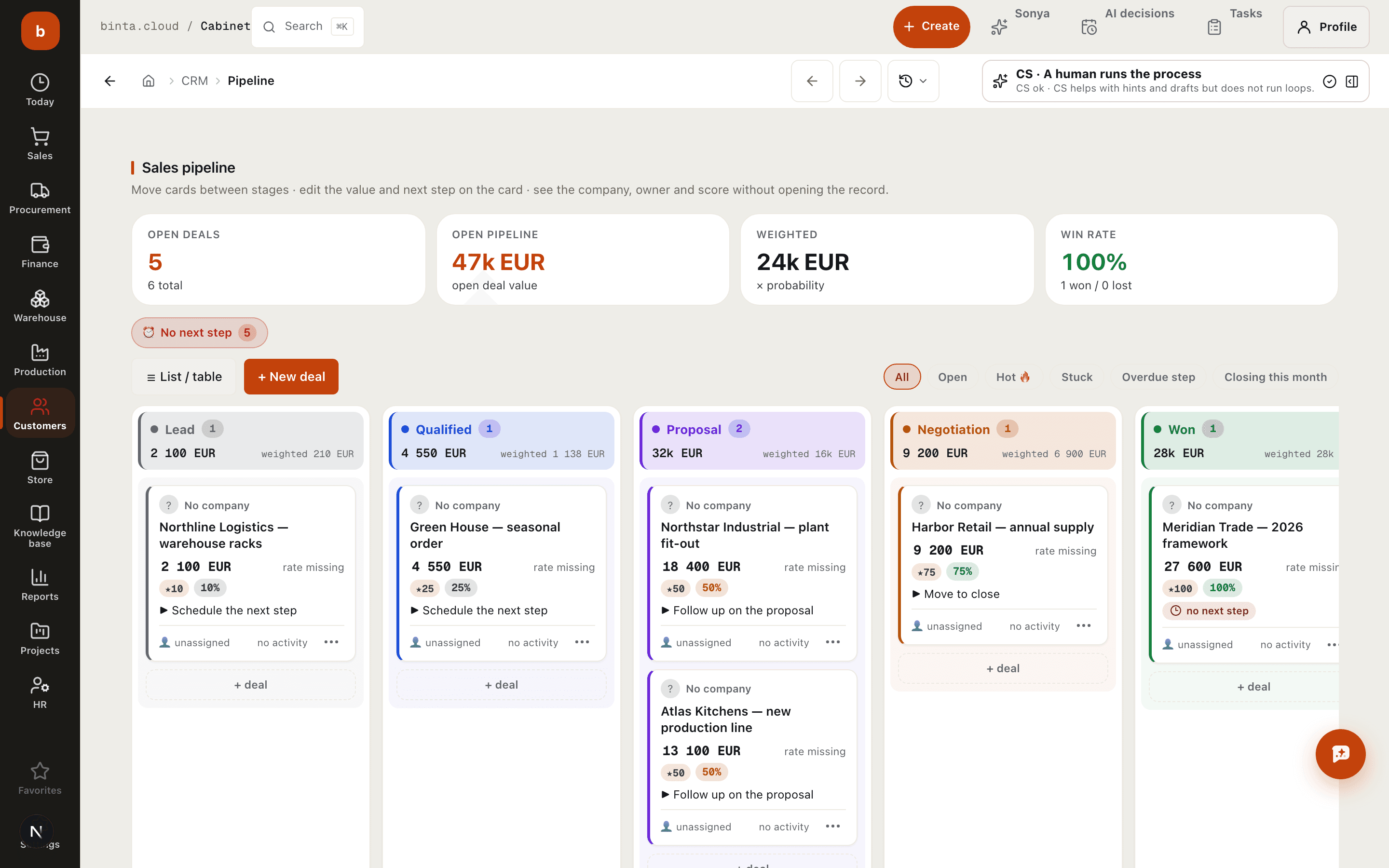This screenshot has height=868, width=1389.
Task: Open the floating chat assistant button
Action: pos(1340,754)
